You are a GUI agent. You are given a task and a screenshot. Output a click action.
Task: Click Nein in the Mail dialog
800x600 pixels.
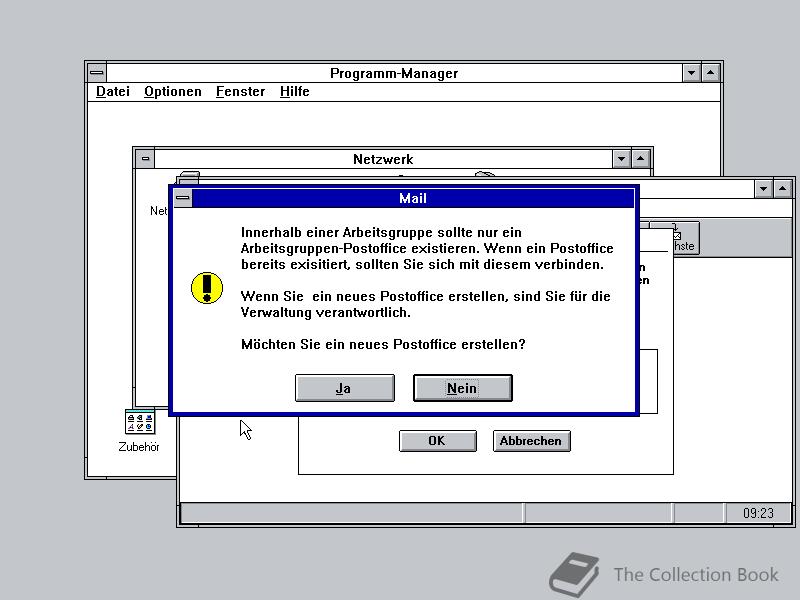462,388
